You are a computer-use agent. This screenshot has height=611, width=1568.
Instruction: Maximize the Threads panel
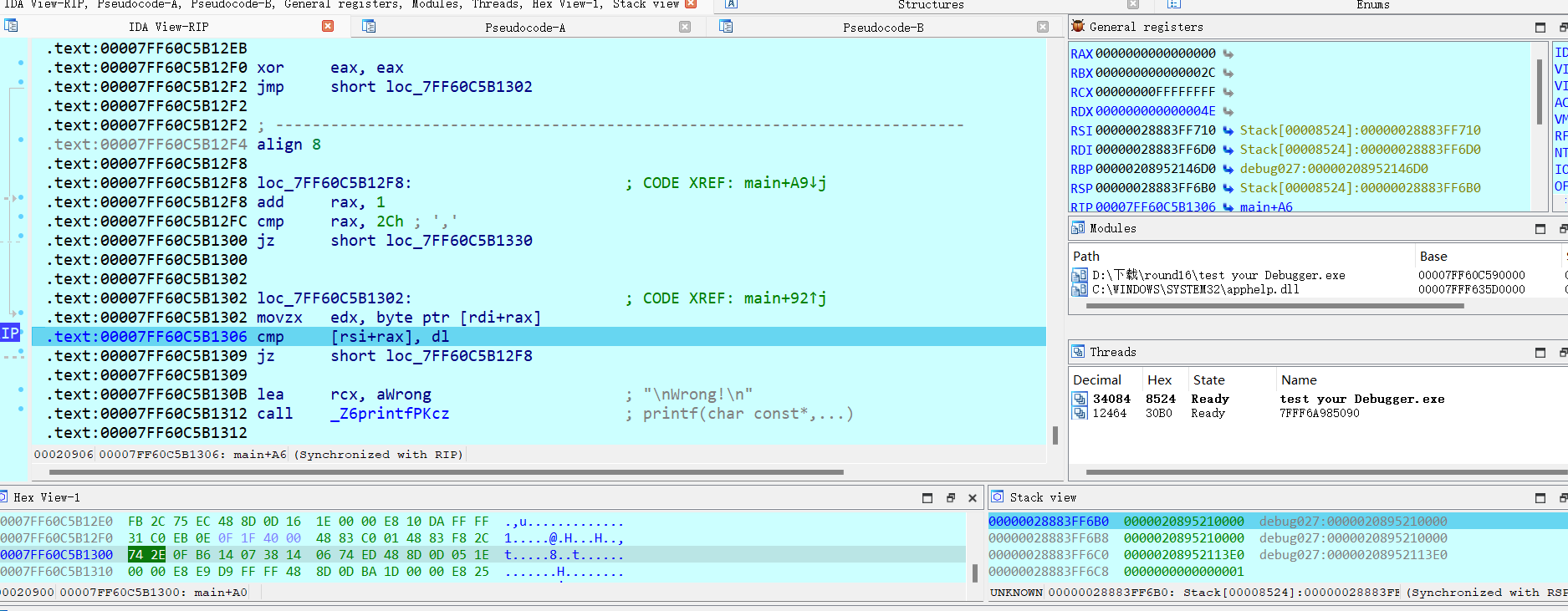(x=1540, y=353)
